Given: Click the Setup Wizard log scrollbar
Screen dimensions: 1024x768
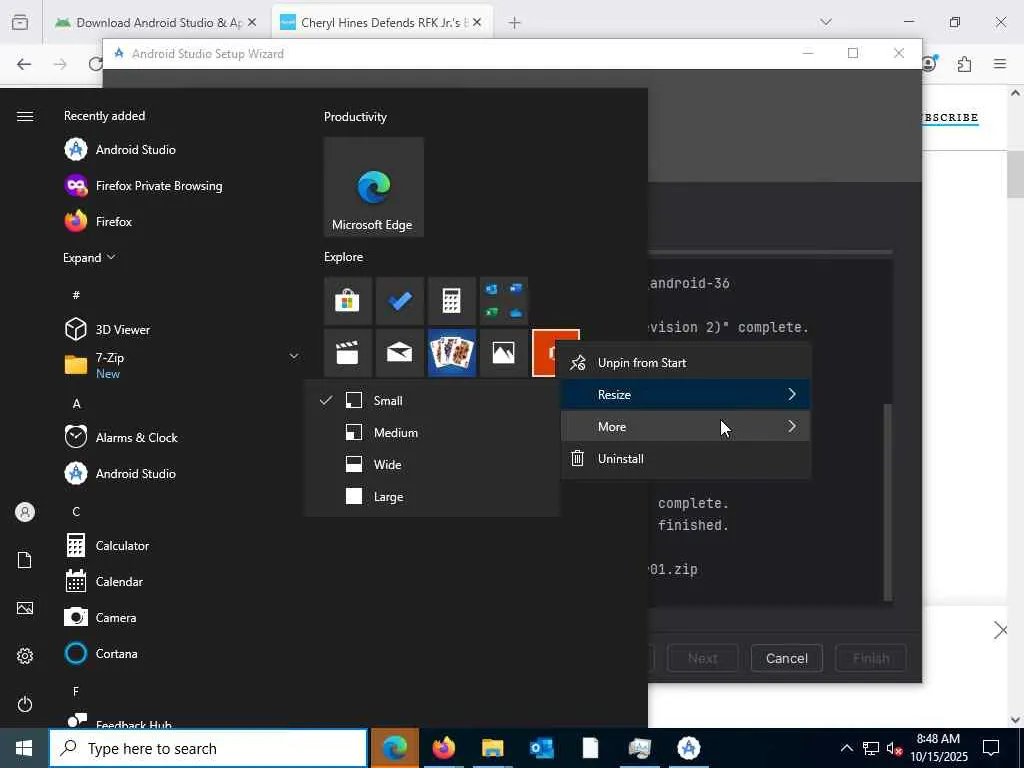Looking at the screenshot, I should [888, 502].
